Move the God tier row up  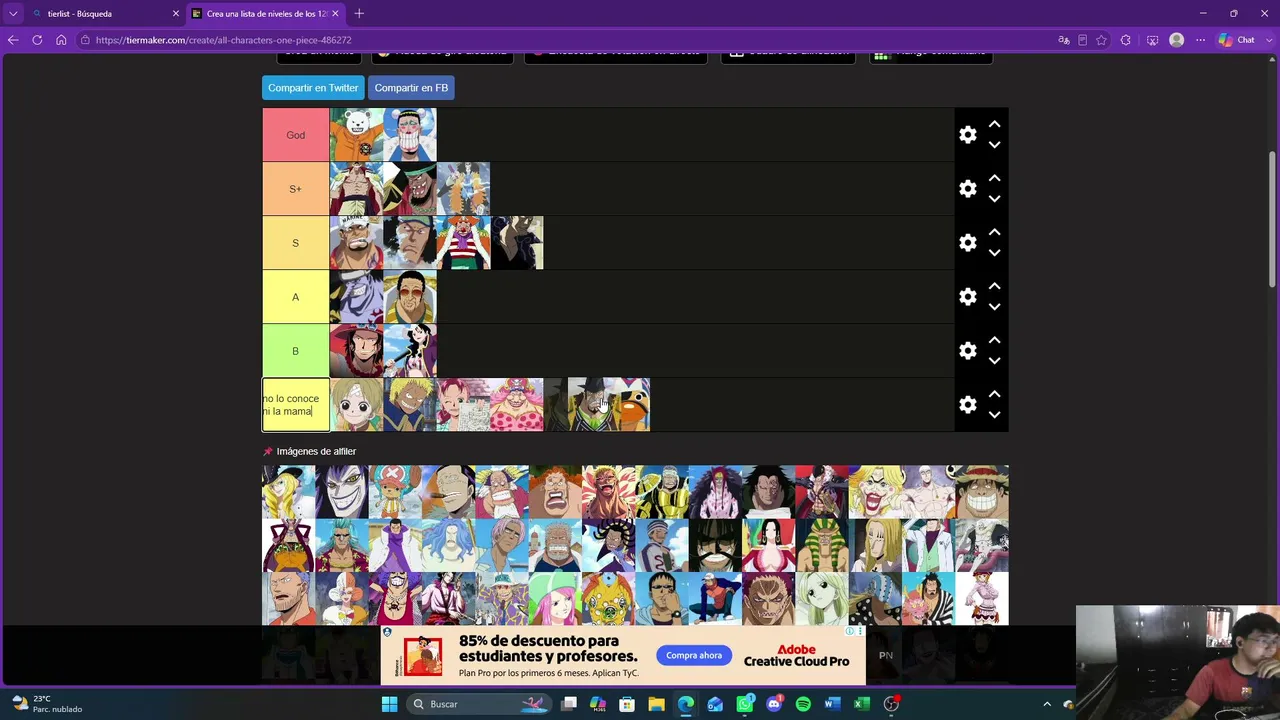(994, 124)
